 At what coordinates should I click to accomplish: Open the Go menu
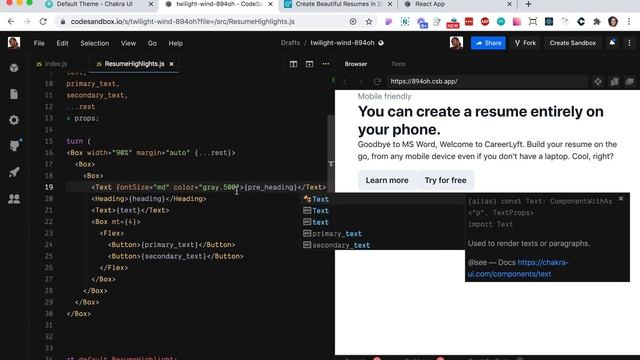click(x=152, y=43)
